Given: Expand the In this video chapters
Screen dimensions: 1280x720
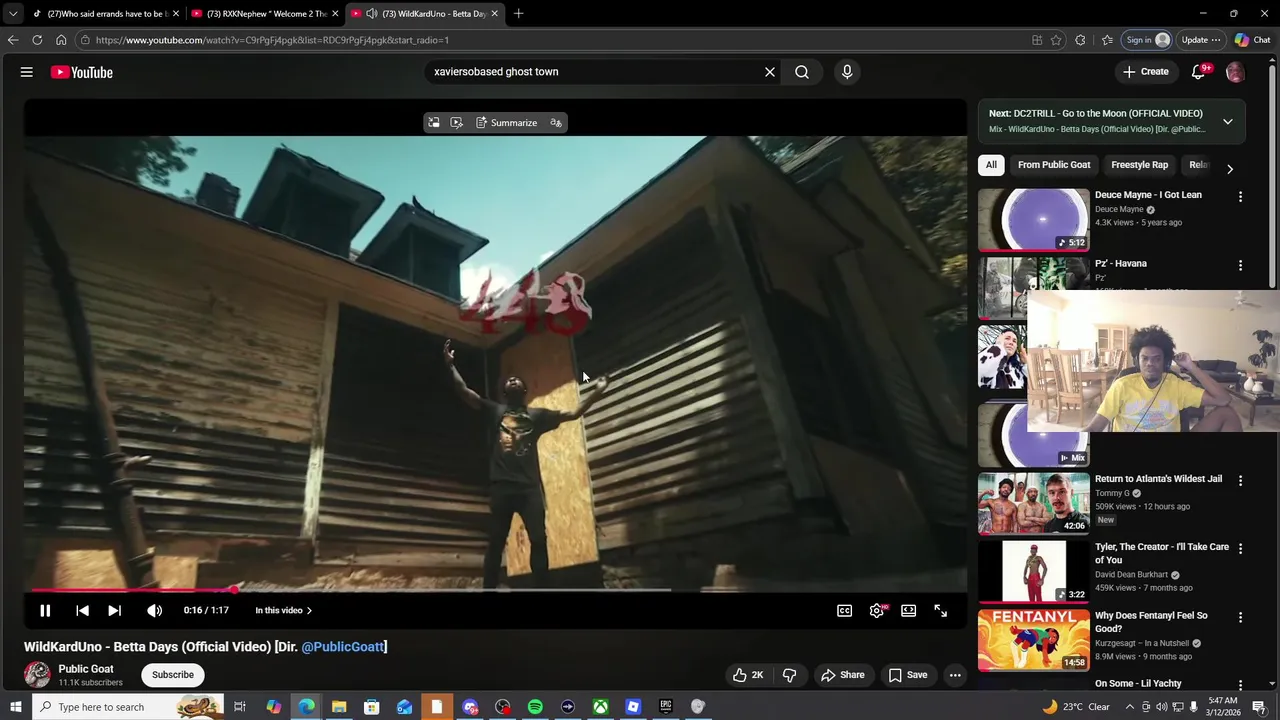Looking at the screenshot, I should (283, 610).
